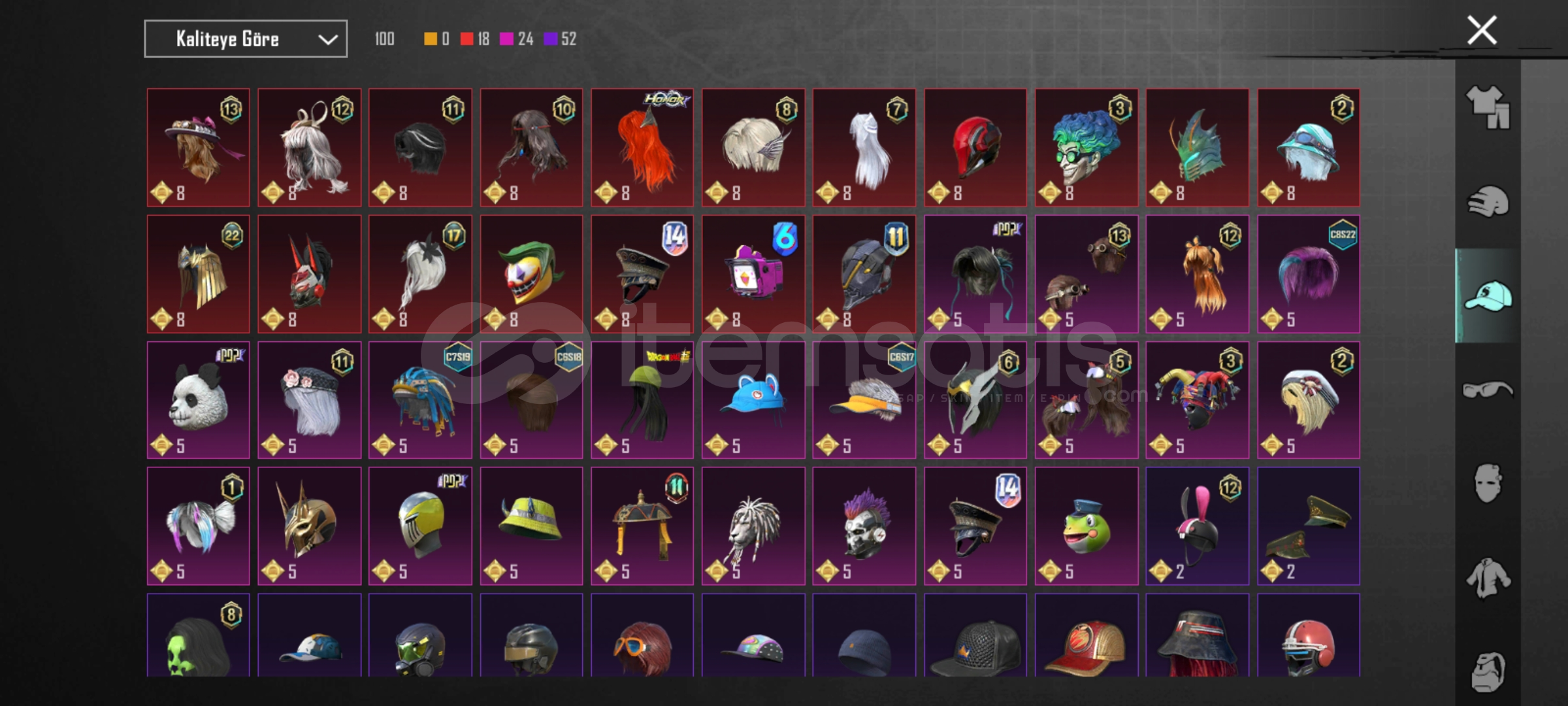Select the orange Honor hair item
The image size is (1568, 706).
[x=642, y=148]
